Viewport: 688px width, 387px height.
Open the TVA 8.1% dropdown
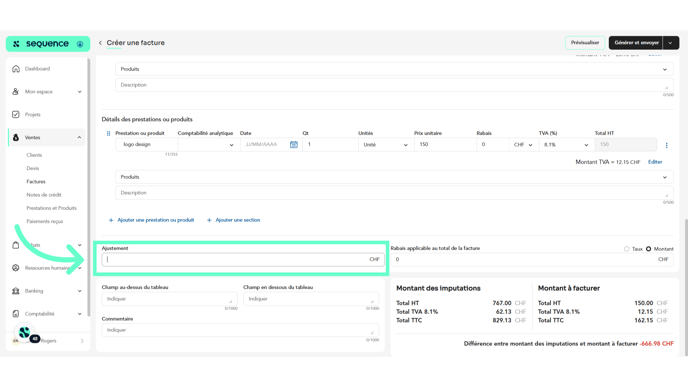point(566,144)
